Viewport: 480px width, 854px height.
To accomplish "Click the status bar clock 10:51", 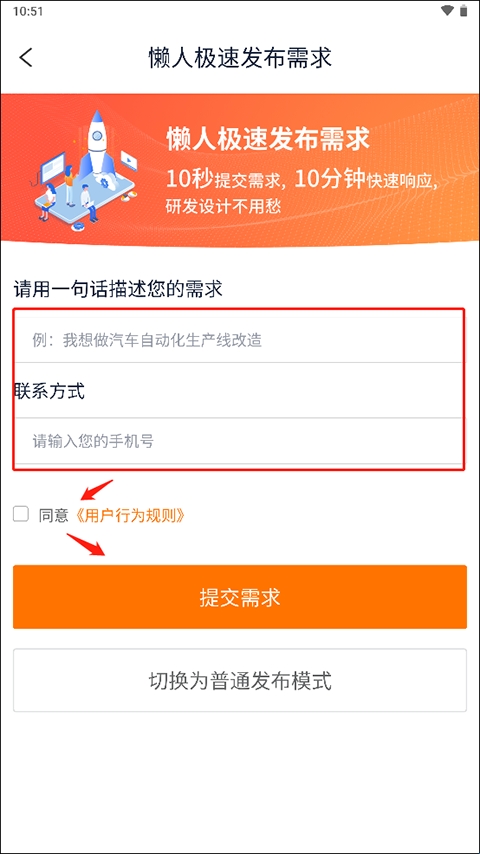I will click(x=28, y=11).
